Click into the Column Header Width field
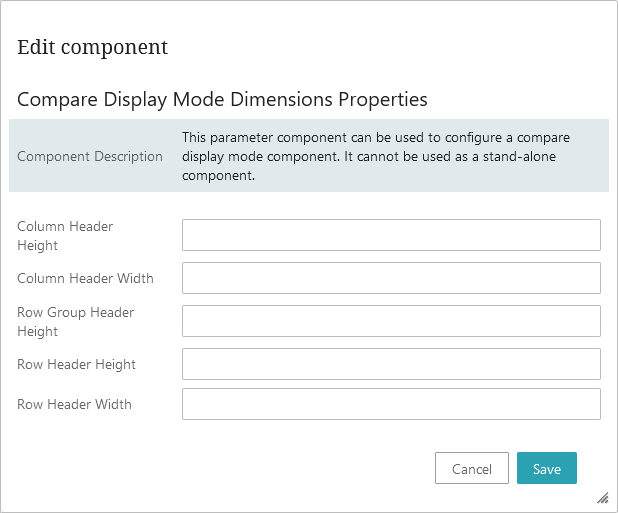Viewport: 618px width, 513px height. coord(391,278)
